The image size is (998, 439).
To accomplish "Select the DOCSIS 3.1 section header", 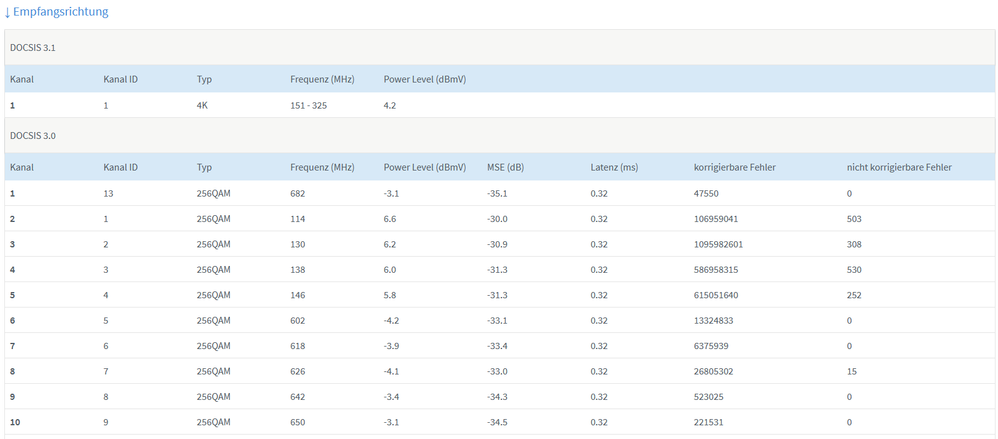I will pyautogui.click(x=500, y=47).
